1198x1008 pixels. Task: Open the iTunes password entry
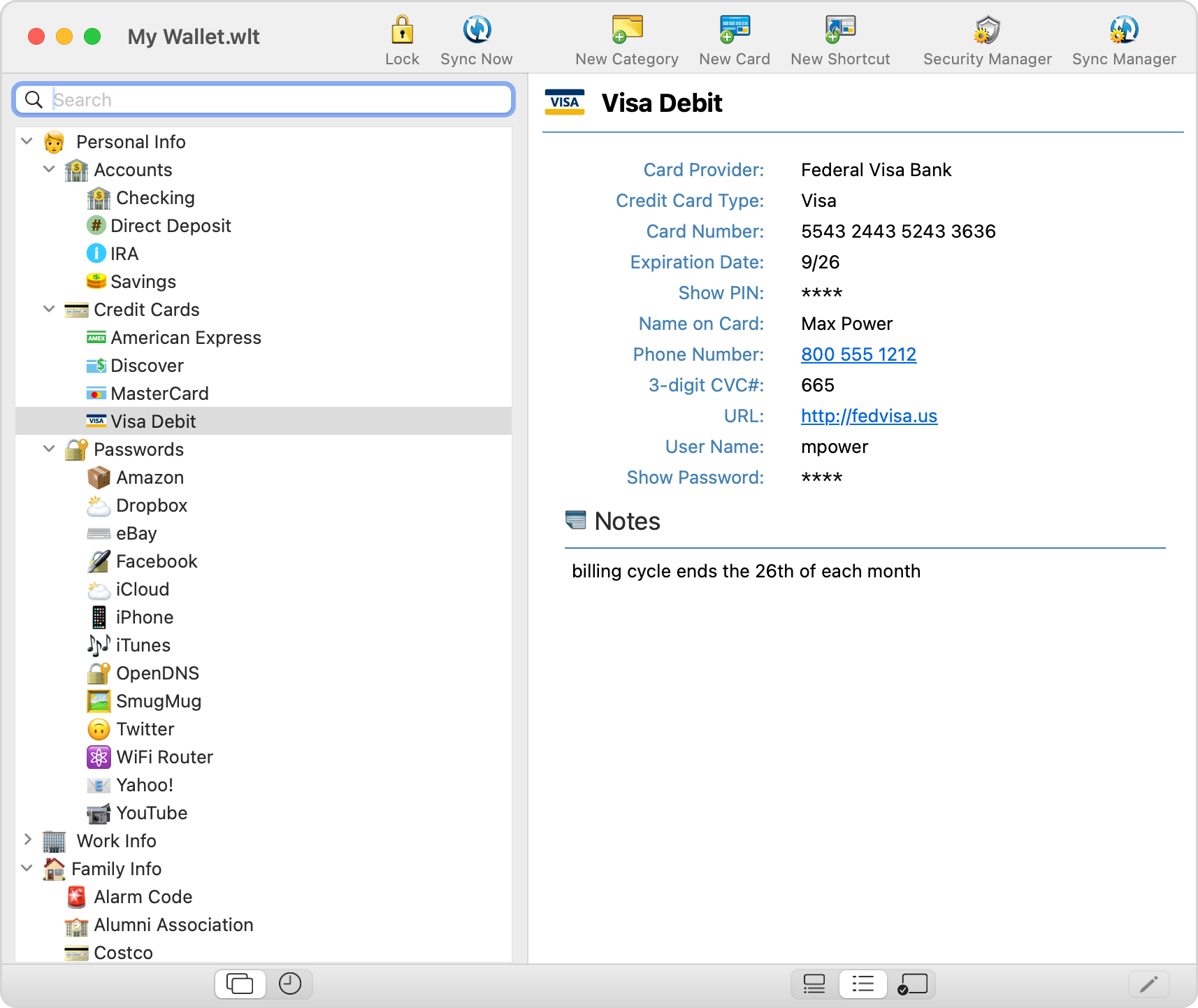tap(264, 645)
